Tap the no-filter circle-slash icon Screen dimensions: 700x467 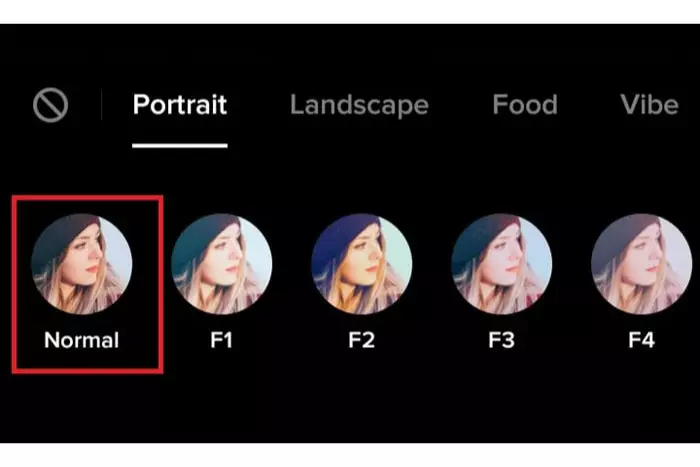pos(50,105)
